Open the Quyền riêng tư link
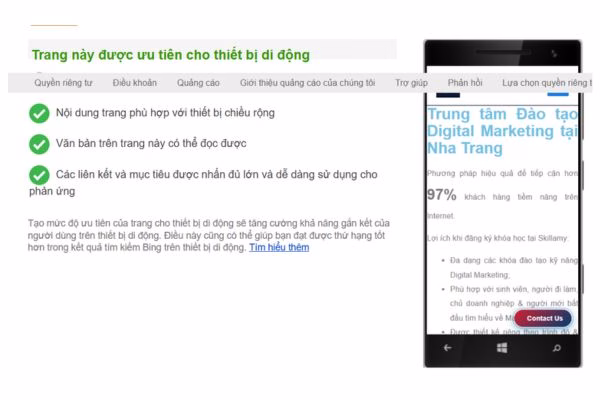The height and width of the screenshot is (400, 600). click(64, 83)
